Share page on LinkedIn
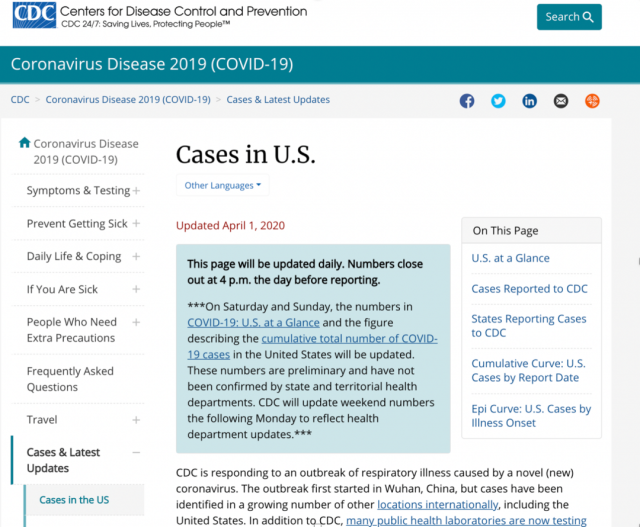Image resolution: width=640 pixels, height=527 pixels. (x=529, y=101)
